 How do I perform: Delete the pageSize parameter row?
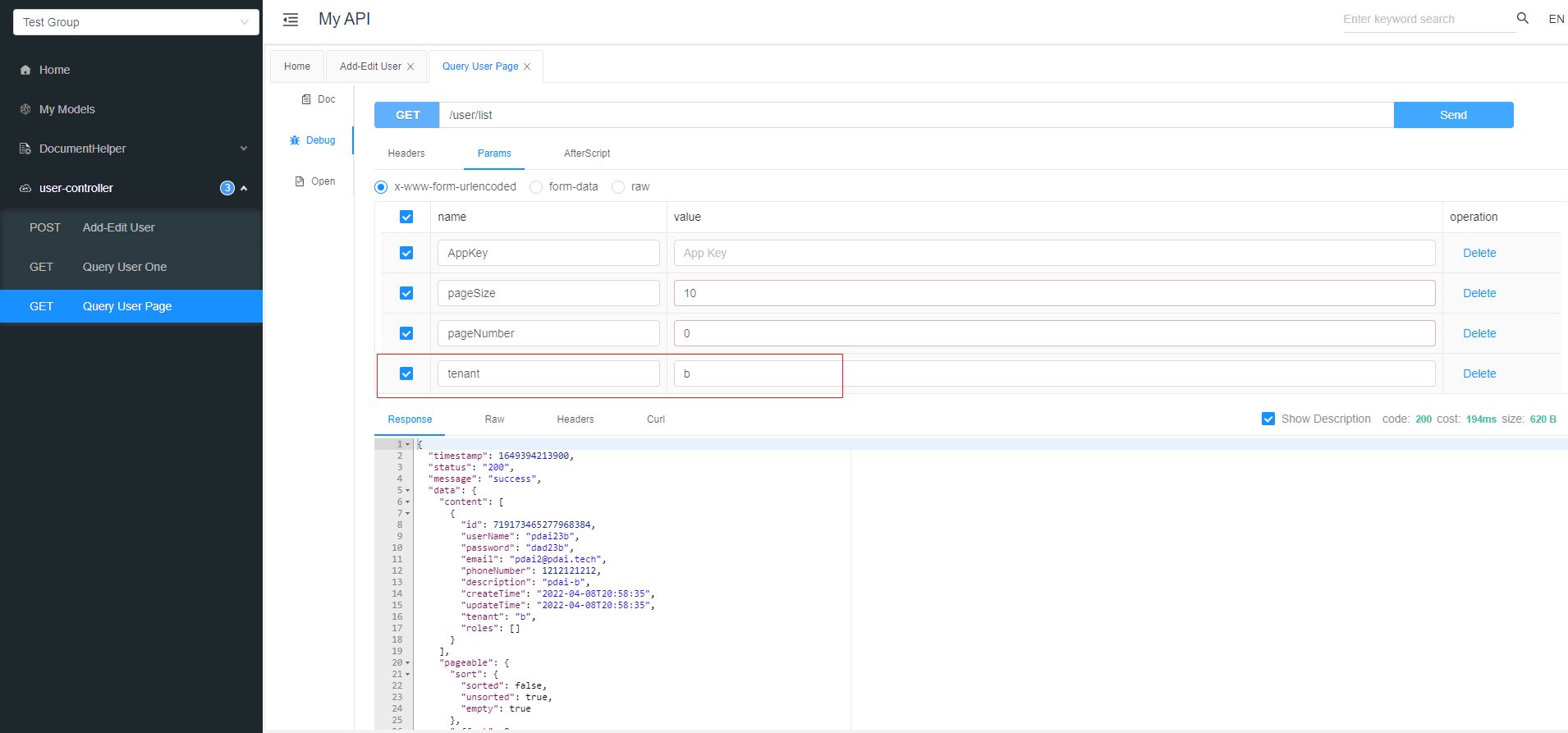point(1479,293)
